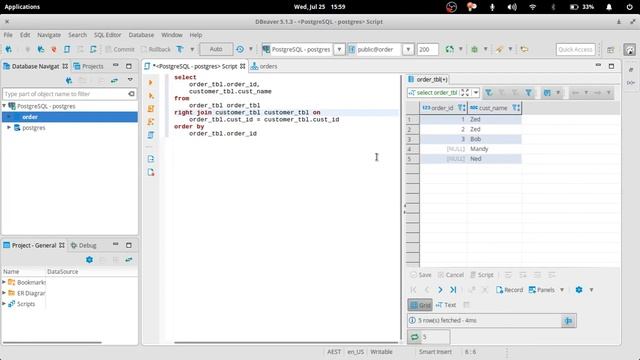This screenshot has width=640, height=360.
Task: Jump to last results page arrow
Action: 453,290
